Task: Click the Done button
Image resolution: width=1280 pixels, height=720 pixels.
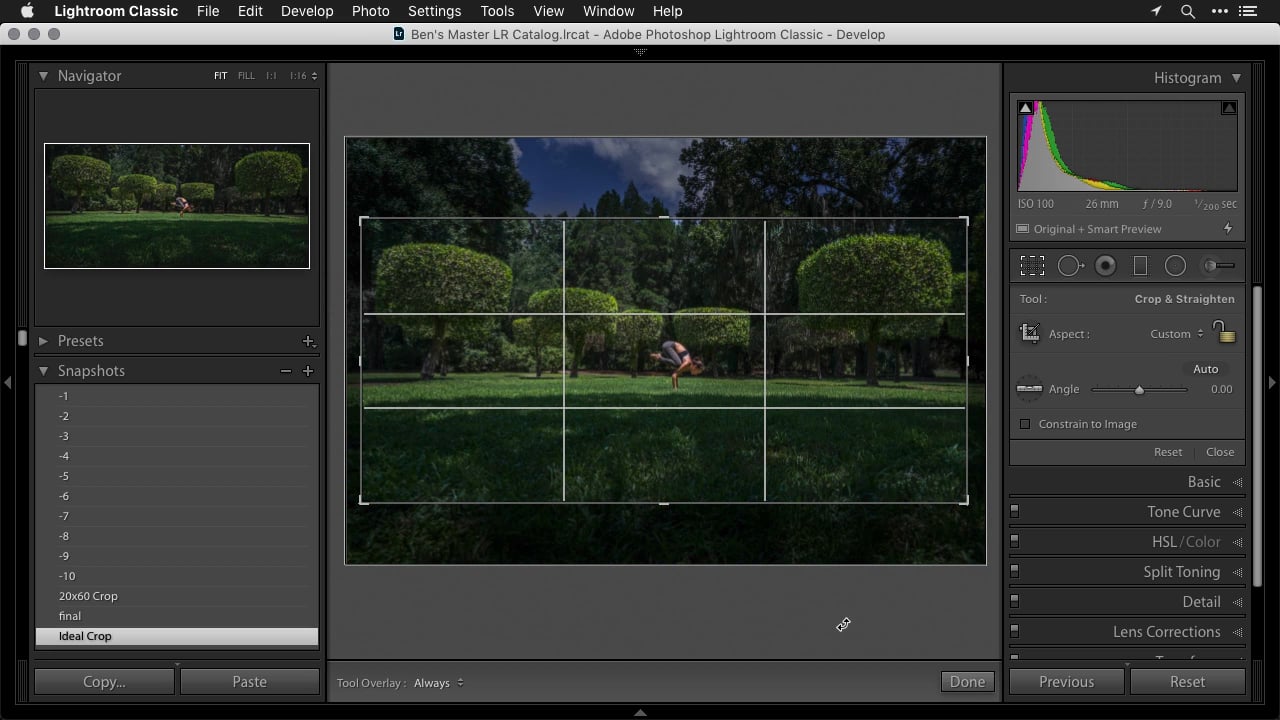Action: 967,682
